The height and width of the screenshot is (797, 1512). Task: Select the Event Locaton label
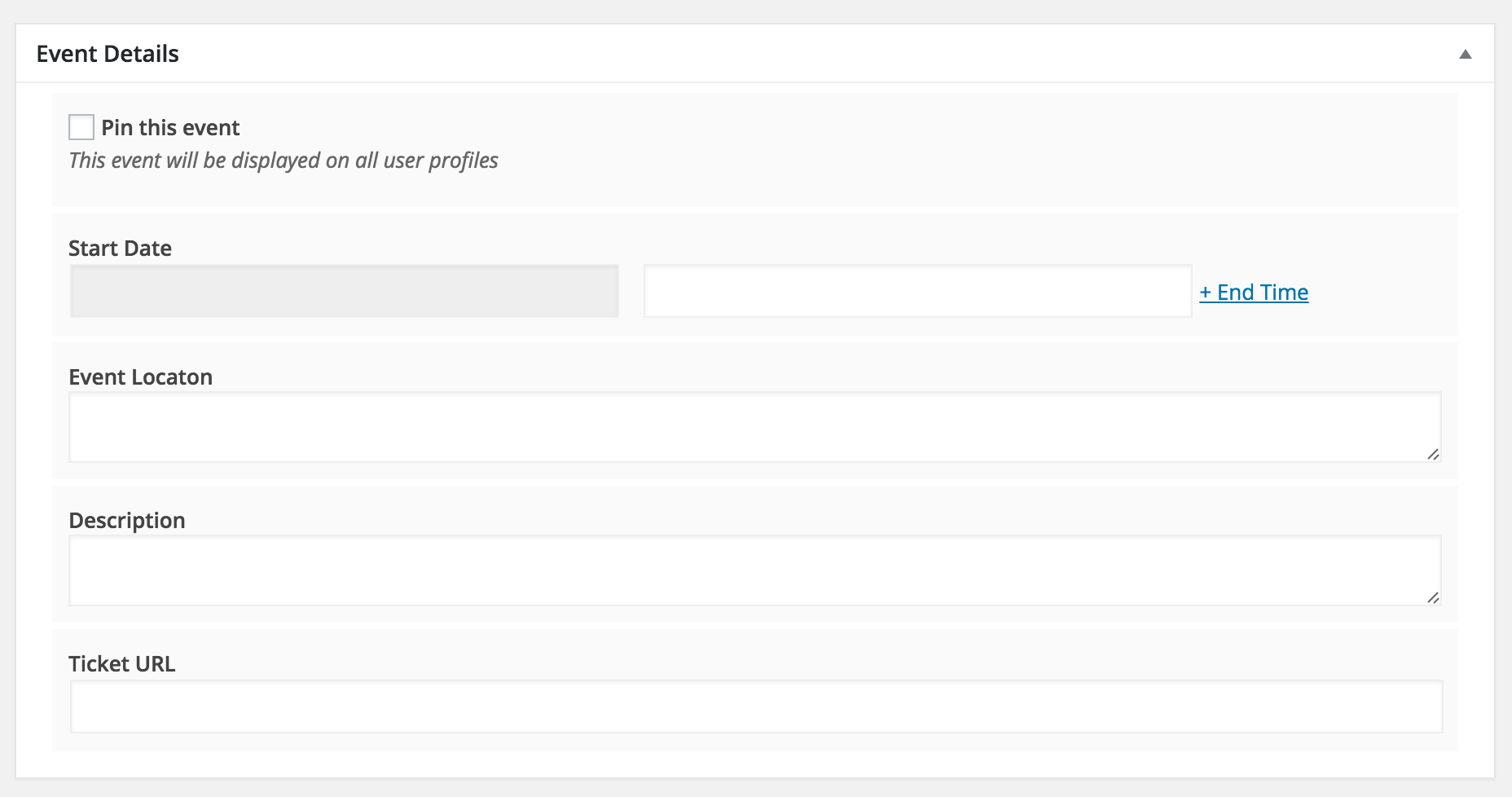[140, 377]
